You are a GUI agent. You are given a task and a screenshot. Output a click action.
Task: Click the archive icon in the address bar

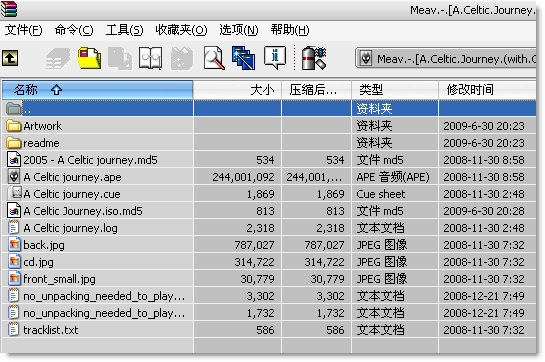pos(365,59)
